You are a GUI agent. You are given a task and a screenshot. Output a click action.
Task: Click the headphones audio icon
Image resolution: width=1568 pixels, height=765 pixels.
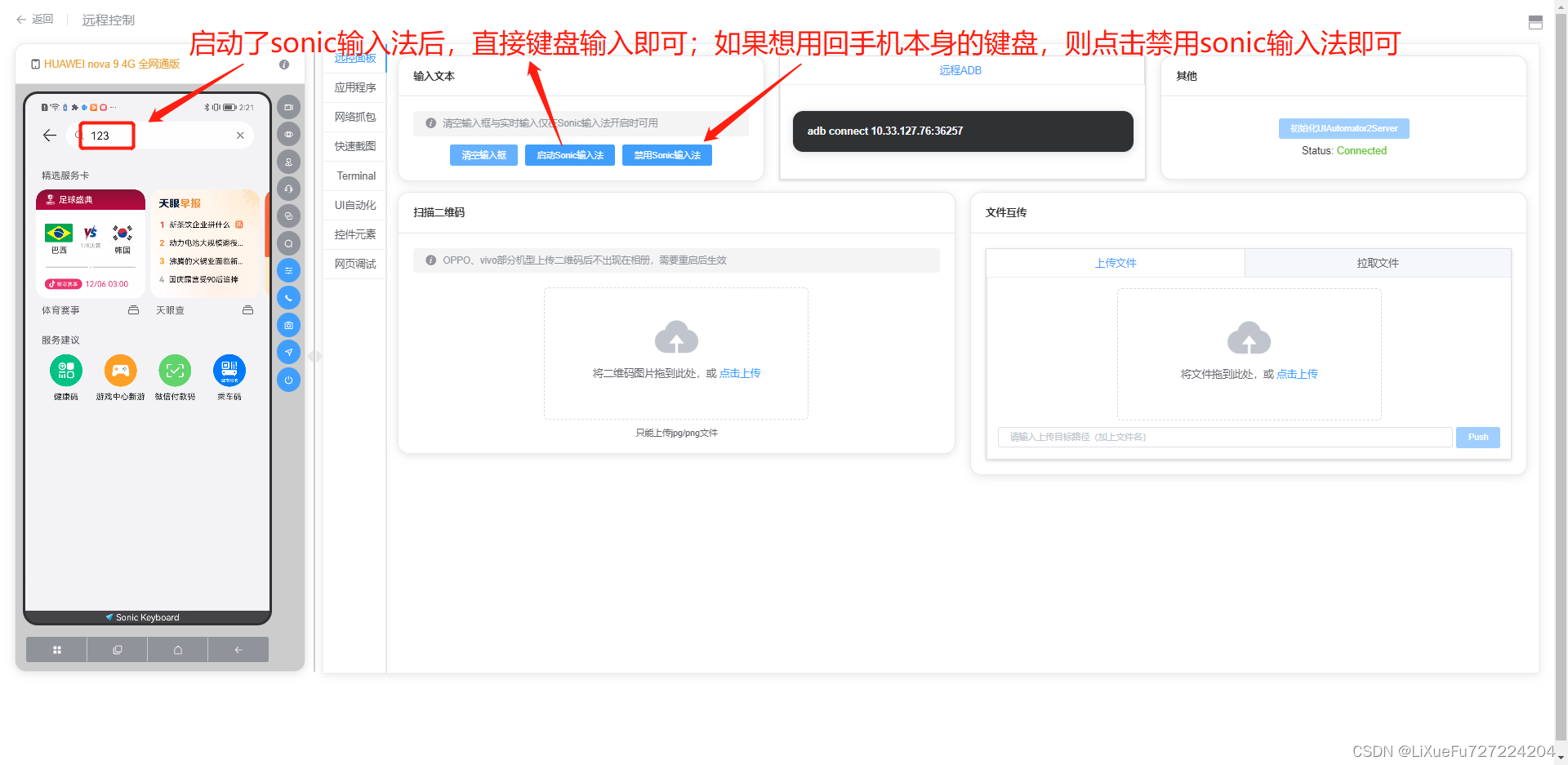(288, 189)
